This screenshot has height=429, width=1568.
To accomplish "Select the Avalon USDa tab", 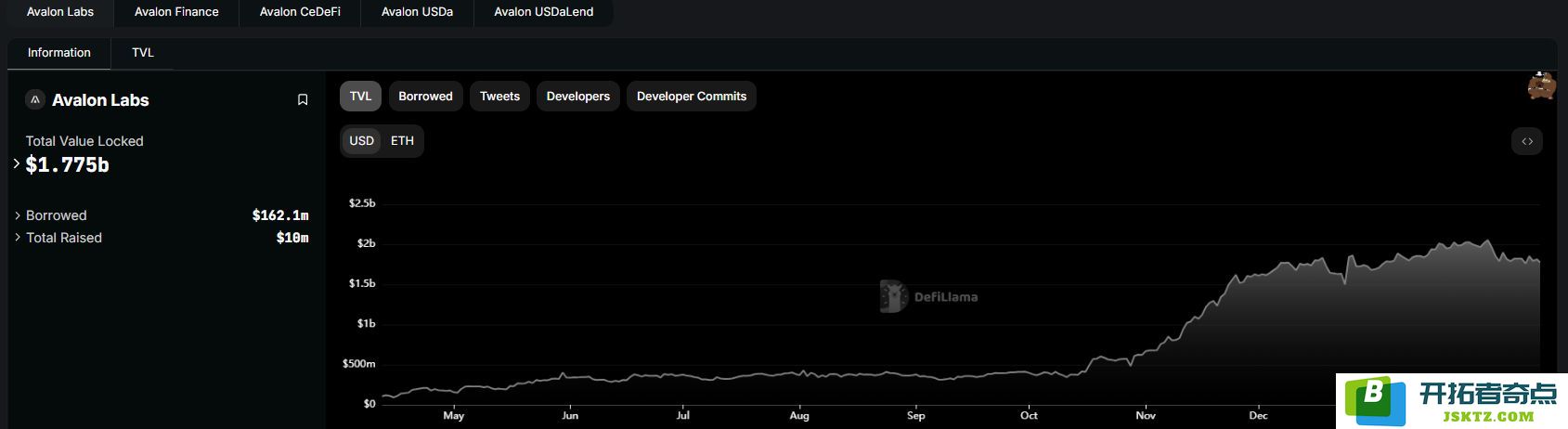I will point(417,12).
